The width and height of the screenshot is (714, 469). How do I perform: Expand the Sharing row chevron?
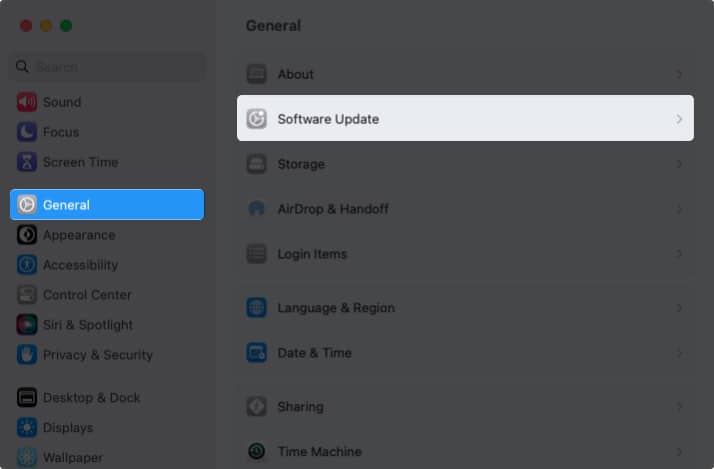(x=679, y=407)
